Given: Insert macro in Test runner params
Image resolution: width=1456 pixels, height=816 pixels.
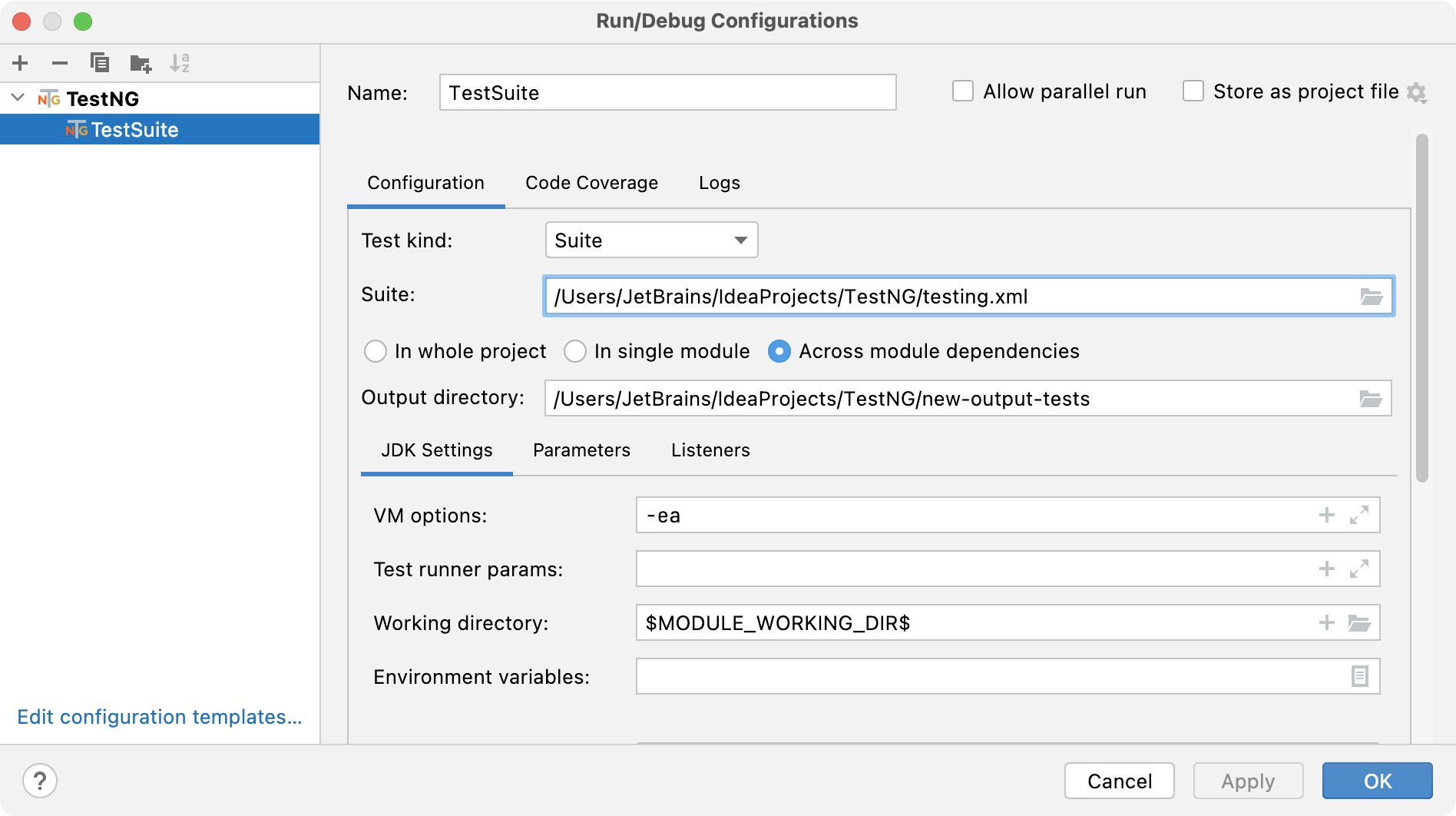Looking at the screenshot, I should 1326,569.
